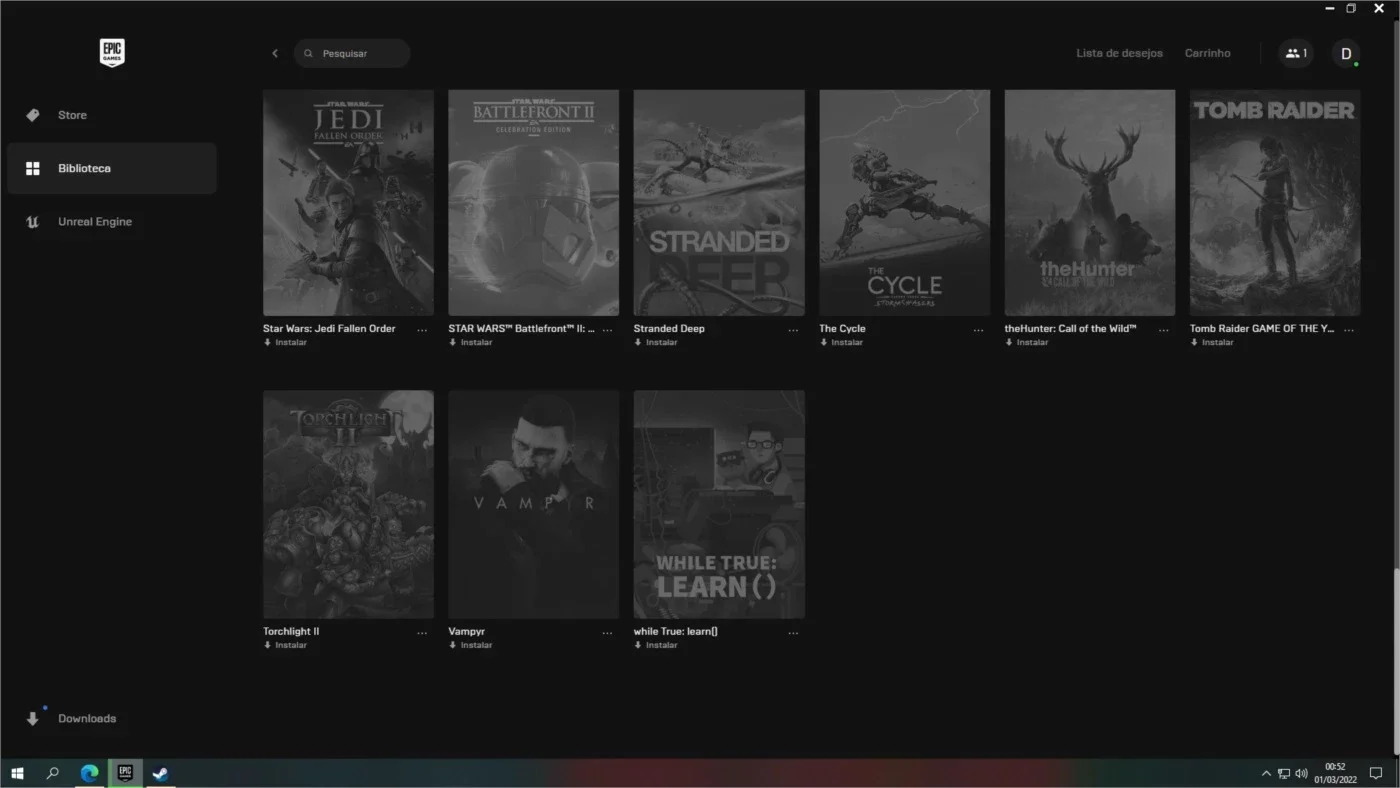Install Torchlight II
Screen dimensions: 1400x788
[x=285, y=645]
